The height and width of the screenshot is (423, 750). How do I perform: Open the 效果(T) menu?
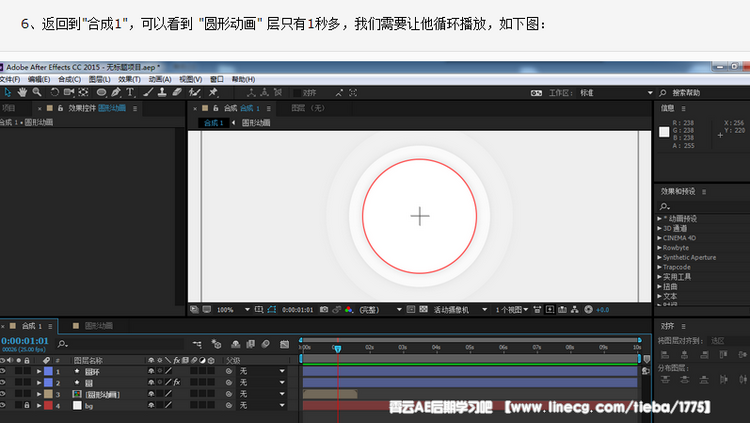coord(129,79)
